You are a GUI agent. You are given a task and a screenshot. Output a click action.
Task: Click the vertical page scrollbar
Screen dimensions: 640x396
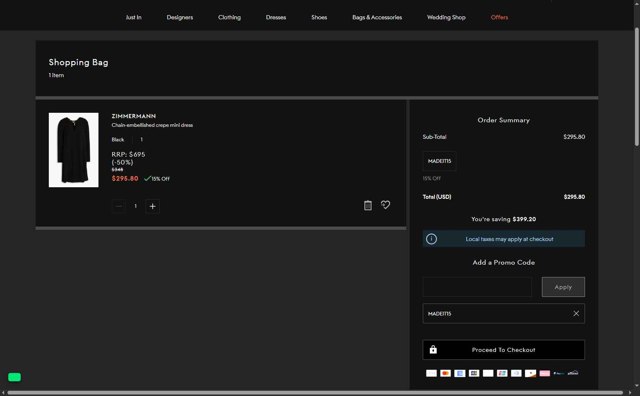click(636, 87)
